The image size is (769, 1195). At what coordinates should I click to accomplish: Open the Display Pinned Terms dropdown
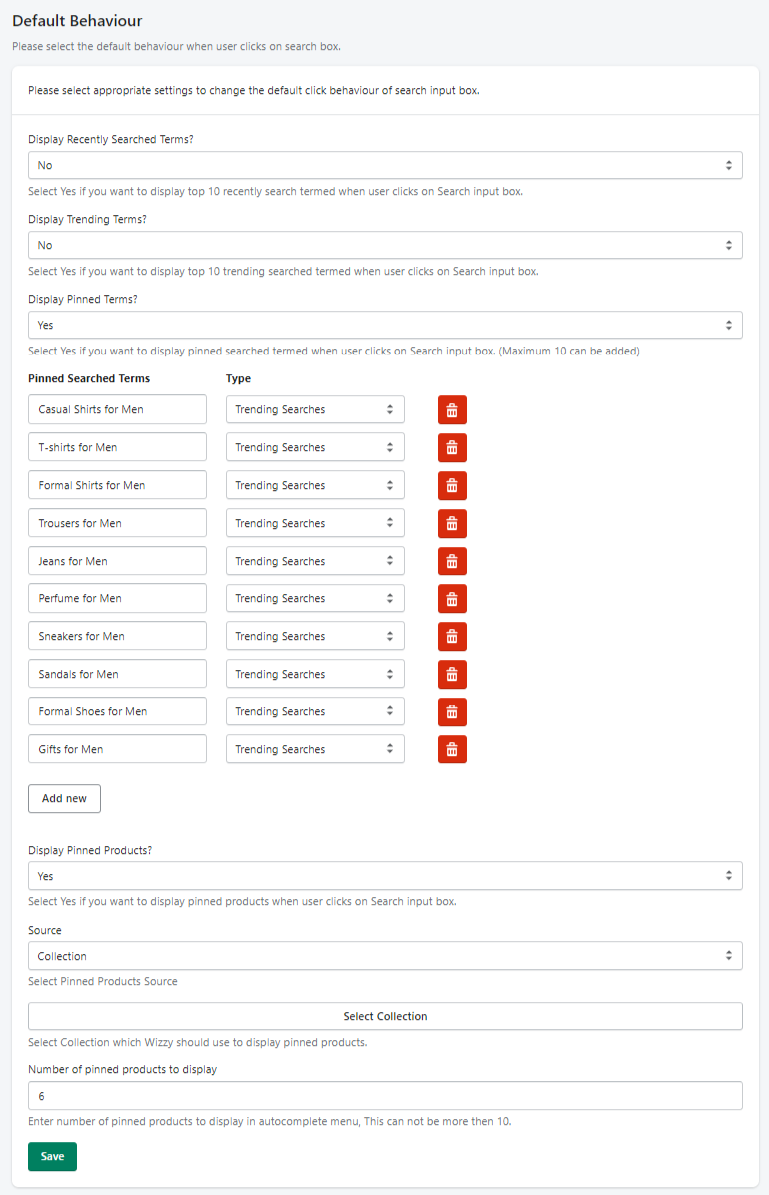point(385,325)
